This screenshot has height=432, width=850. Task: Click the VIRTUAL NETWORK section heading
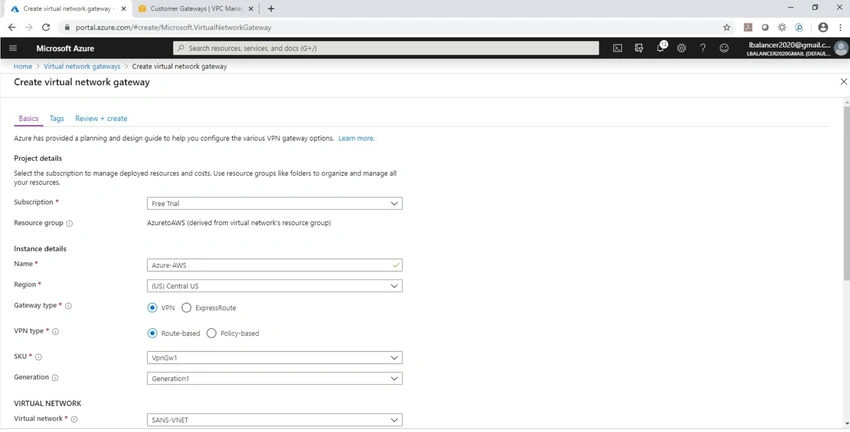(x=48, y=403)
